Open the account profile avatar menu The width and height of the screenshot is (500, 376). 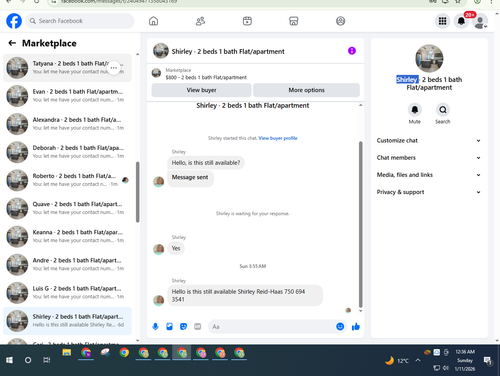click(480, 22)
